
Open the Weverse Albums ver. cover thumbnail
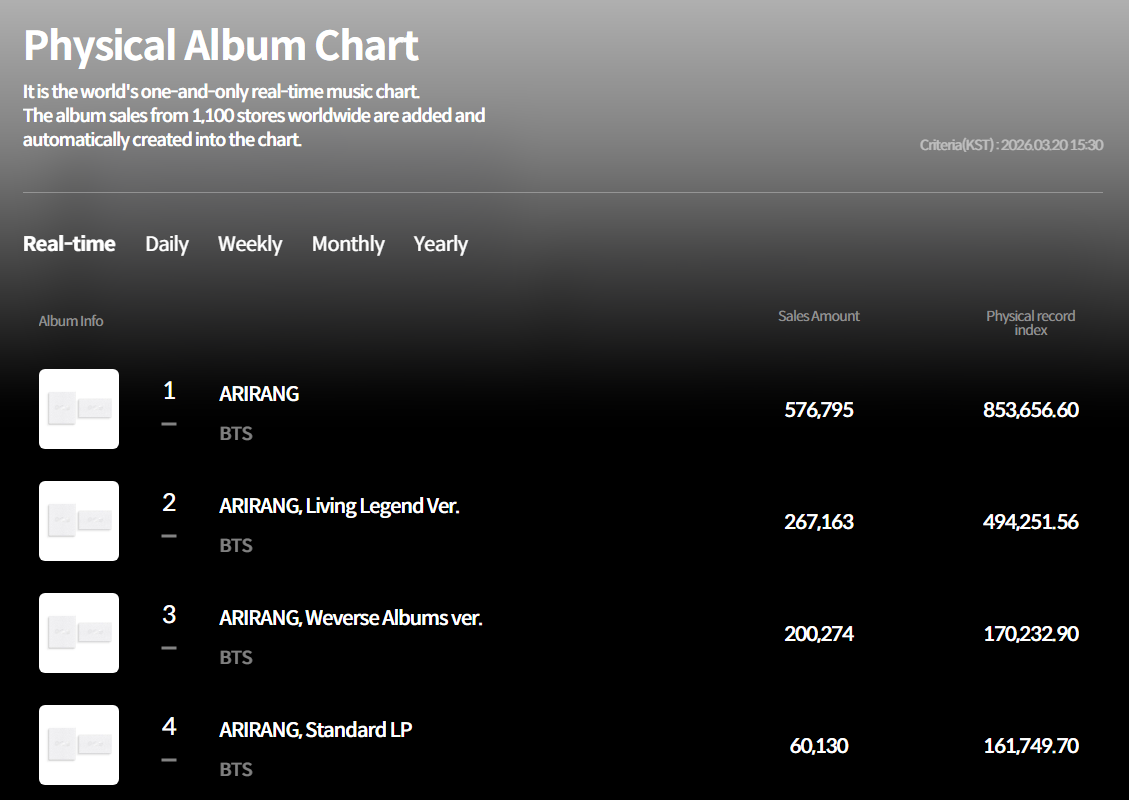pyautogui.click(x=79, y=633)
